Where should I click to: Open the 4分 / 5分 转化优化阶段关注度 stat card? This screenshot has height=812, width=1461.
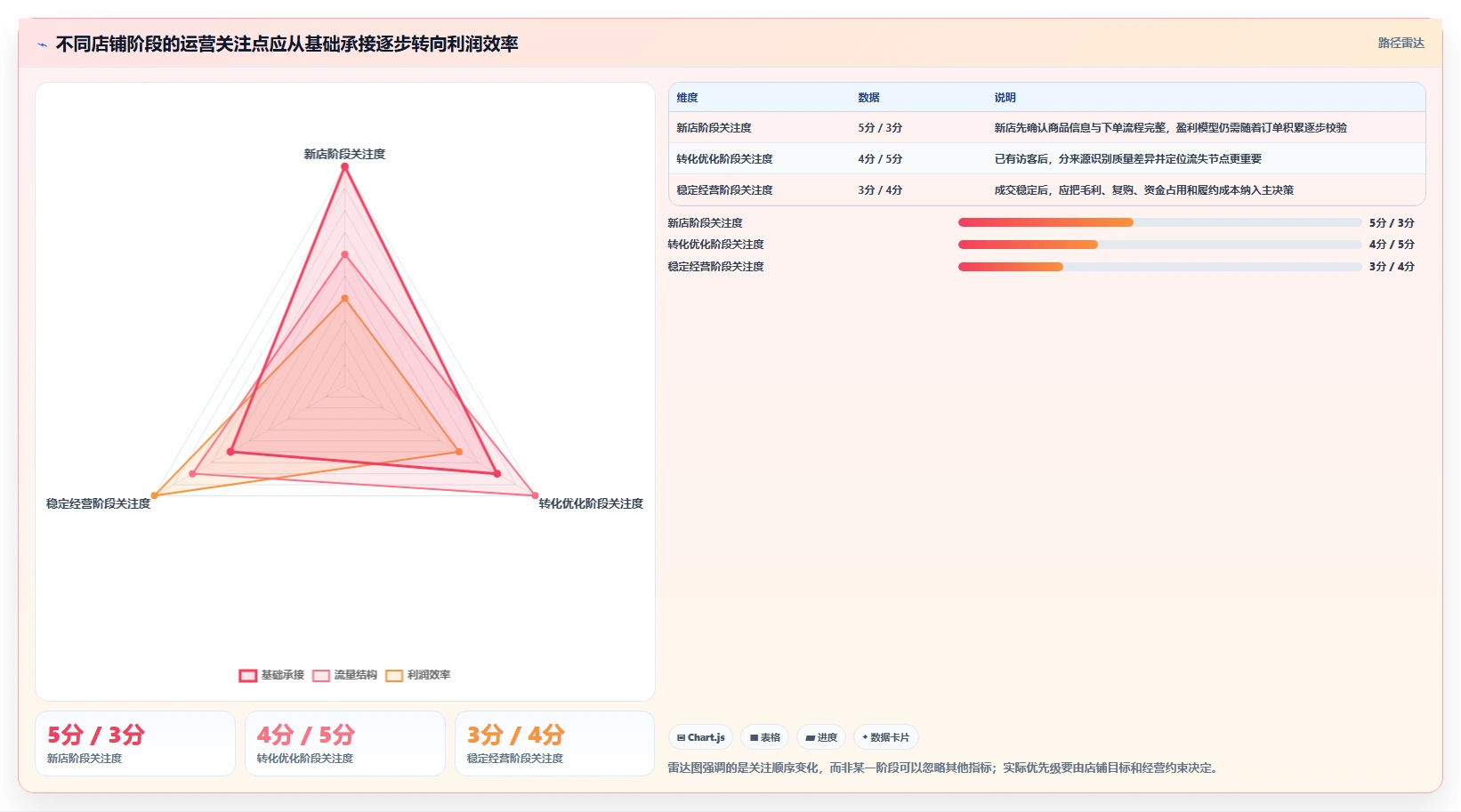click(x=345, y=744)
